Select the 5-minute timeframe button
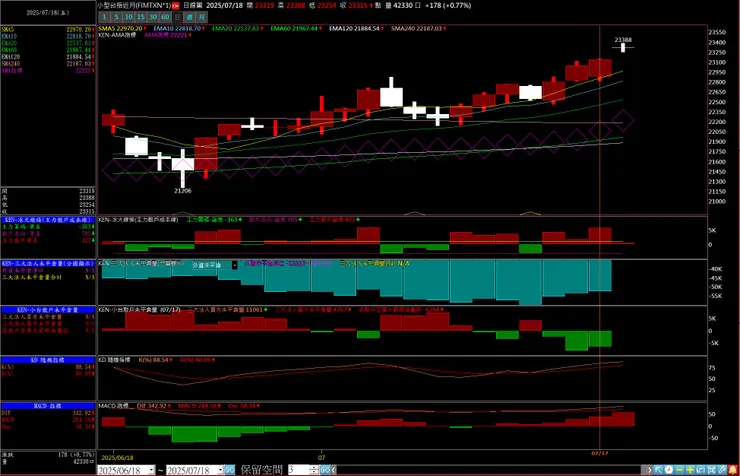 coord(116,17)
